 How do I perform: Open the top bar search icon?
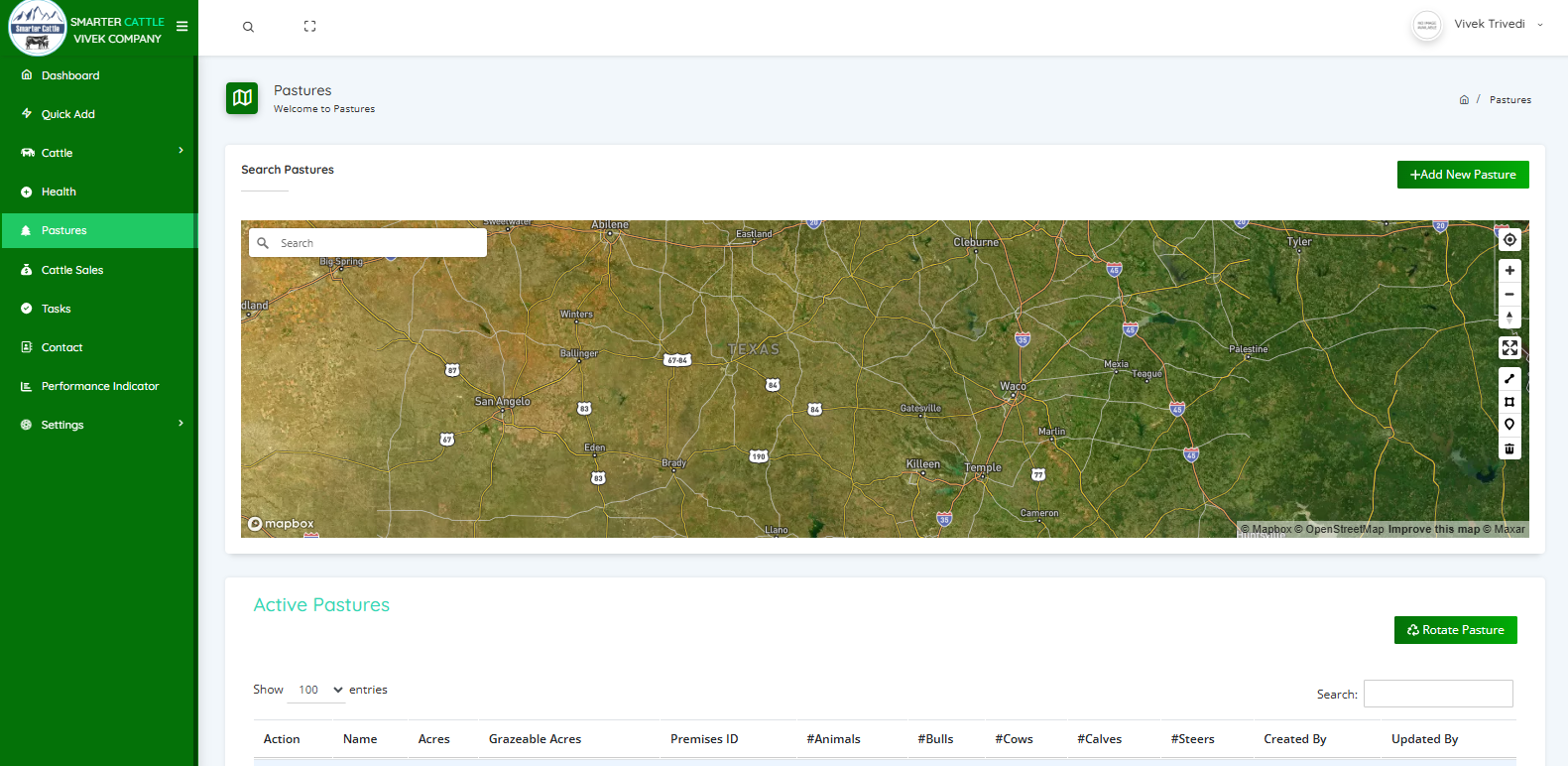point(248,27)
